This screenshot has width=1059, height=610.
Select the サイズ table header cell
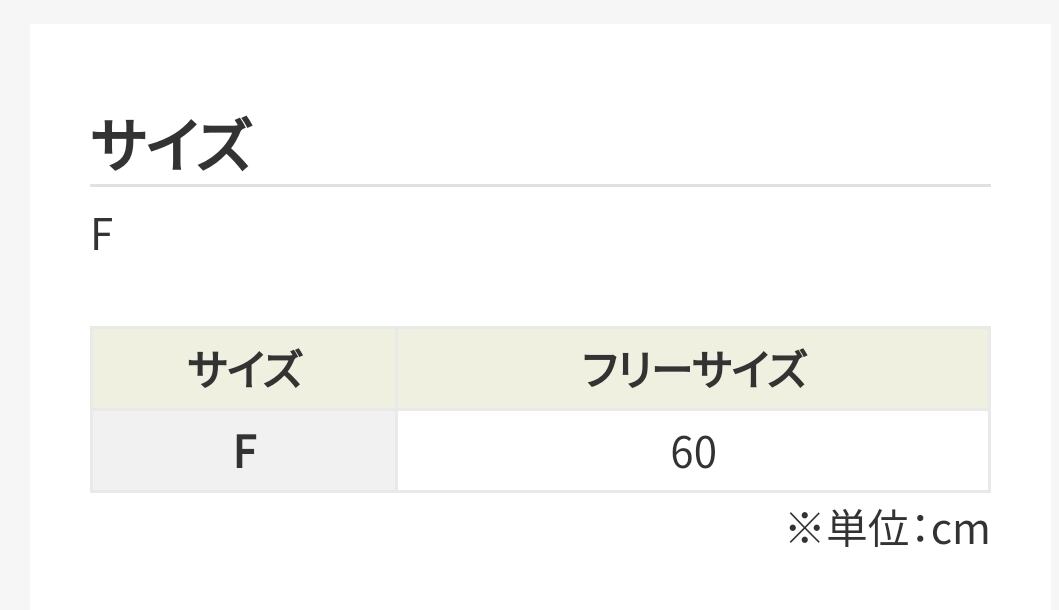coord(244,369)
